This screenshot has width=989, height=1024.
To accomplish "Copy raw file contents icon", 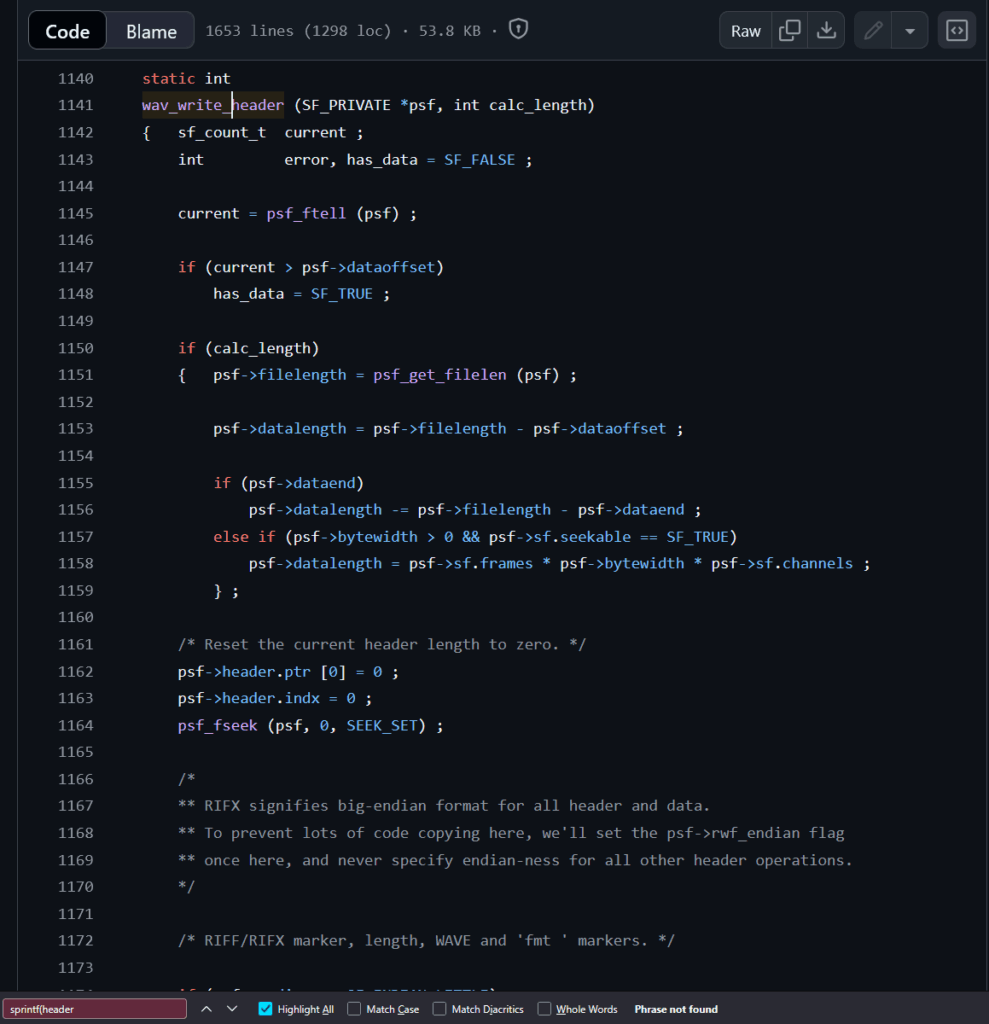I will click(790, 30).
